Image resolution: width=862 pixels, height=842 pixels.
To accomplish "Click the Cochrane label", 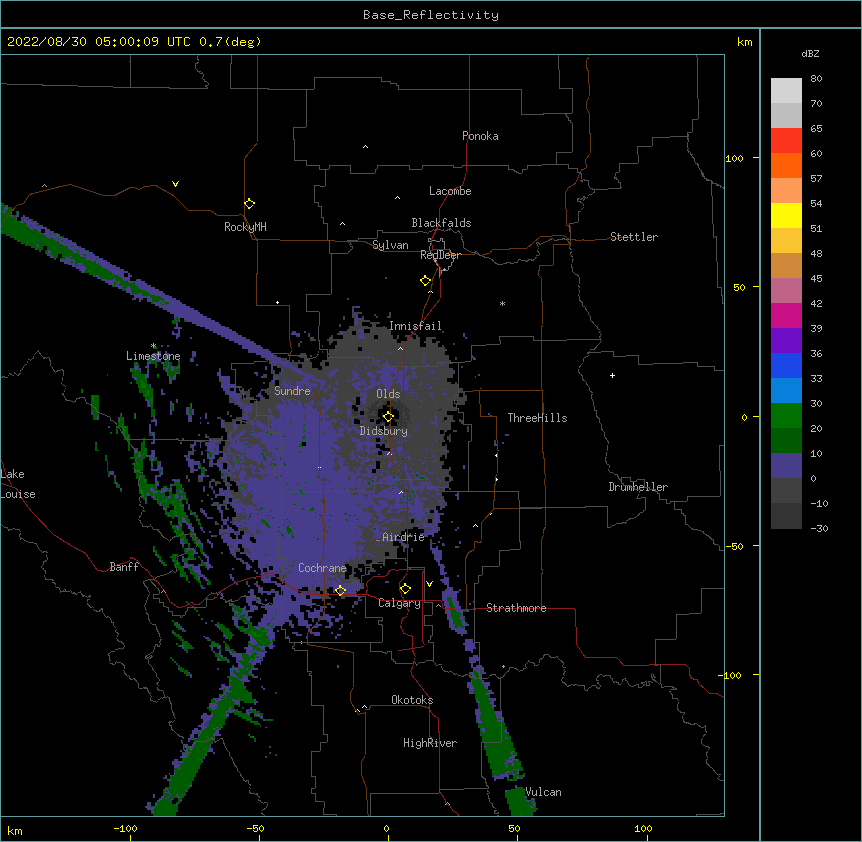I will point(322,568).
